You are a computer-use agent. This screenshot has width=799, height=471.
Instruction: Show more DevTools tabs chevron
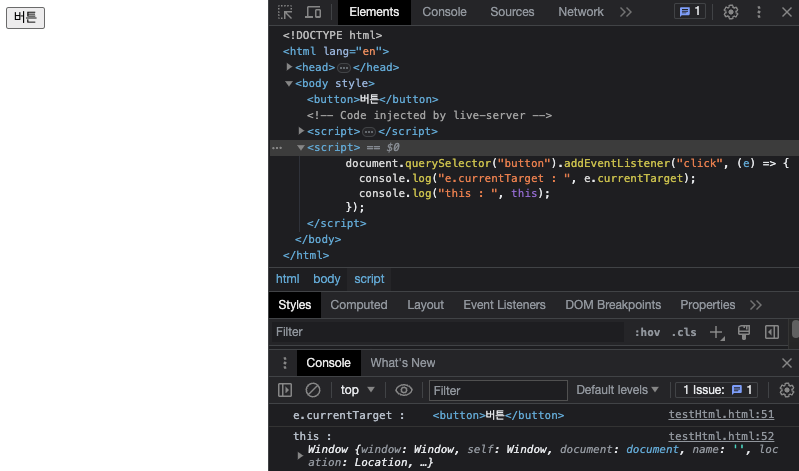[x=626, y=12]
